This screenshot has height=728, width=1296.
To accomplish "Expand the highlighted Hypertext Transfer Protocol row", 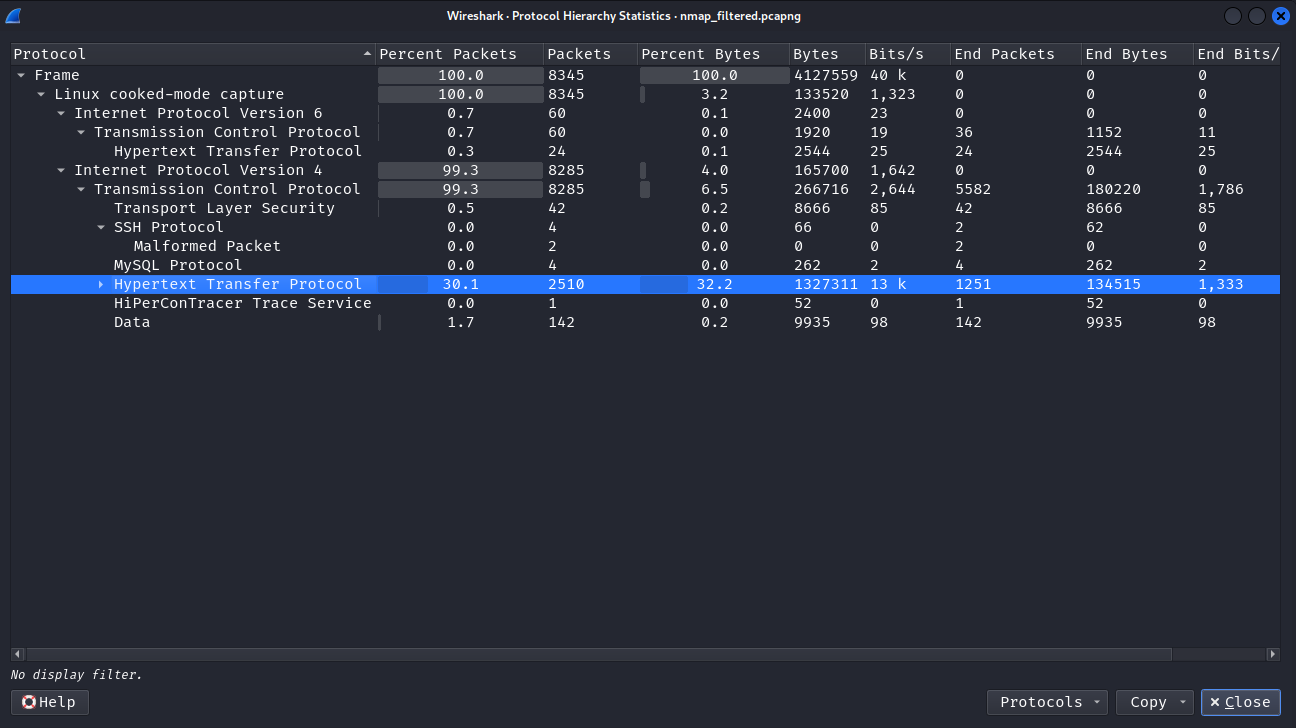I will (101, 285).
